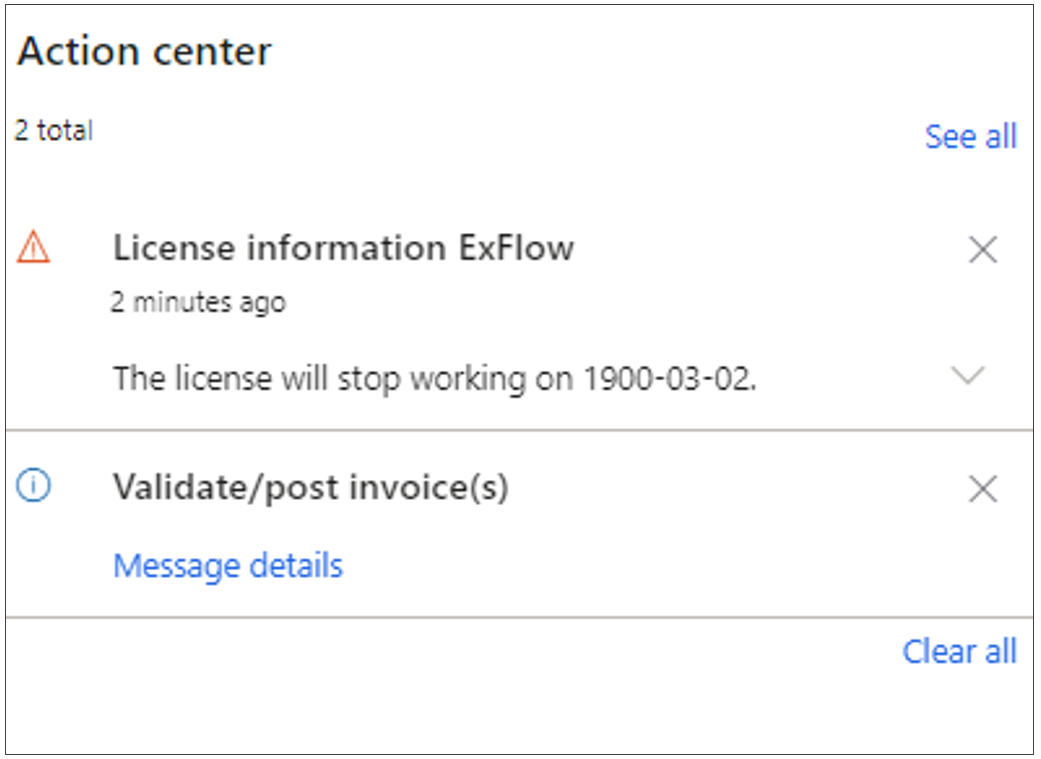
Task: Expand the license message with the chevron
Action: point(967,375)
